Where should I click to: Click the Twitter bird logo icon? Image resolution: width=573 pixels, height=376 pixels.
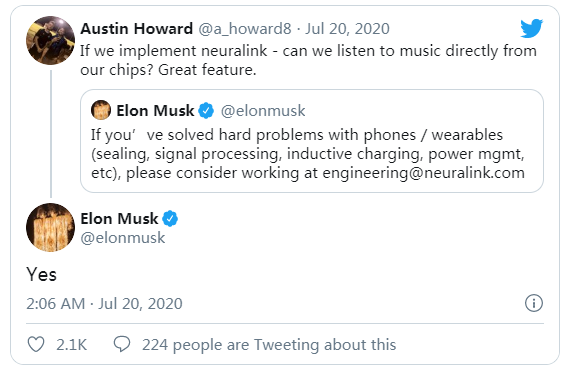click(x=532, y=29)
